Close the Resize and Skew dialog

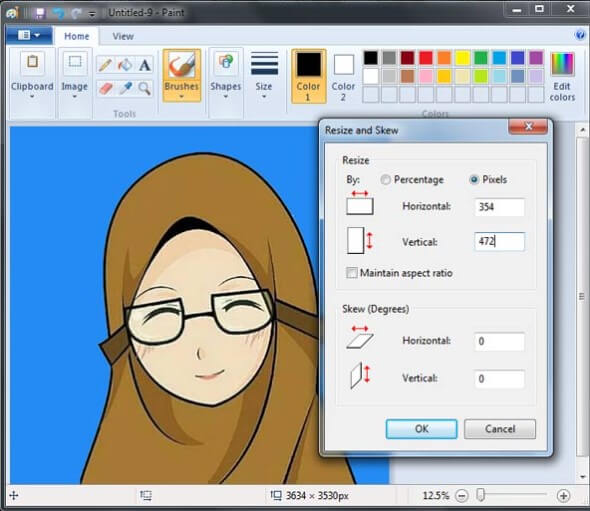coord(528,126)
